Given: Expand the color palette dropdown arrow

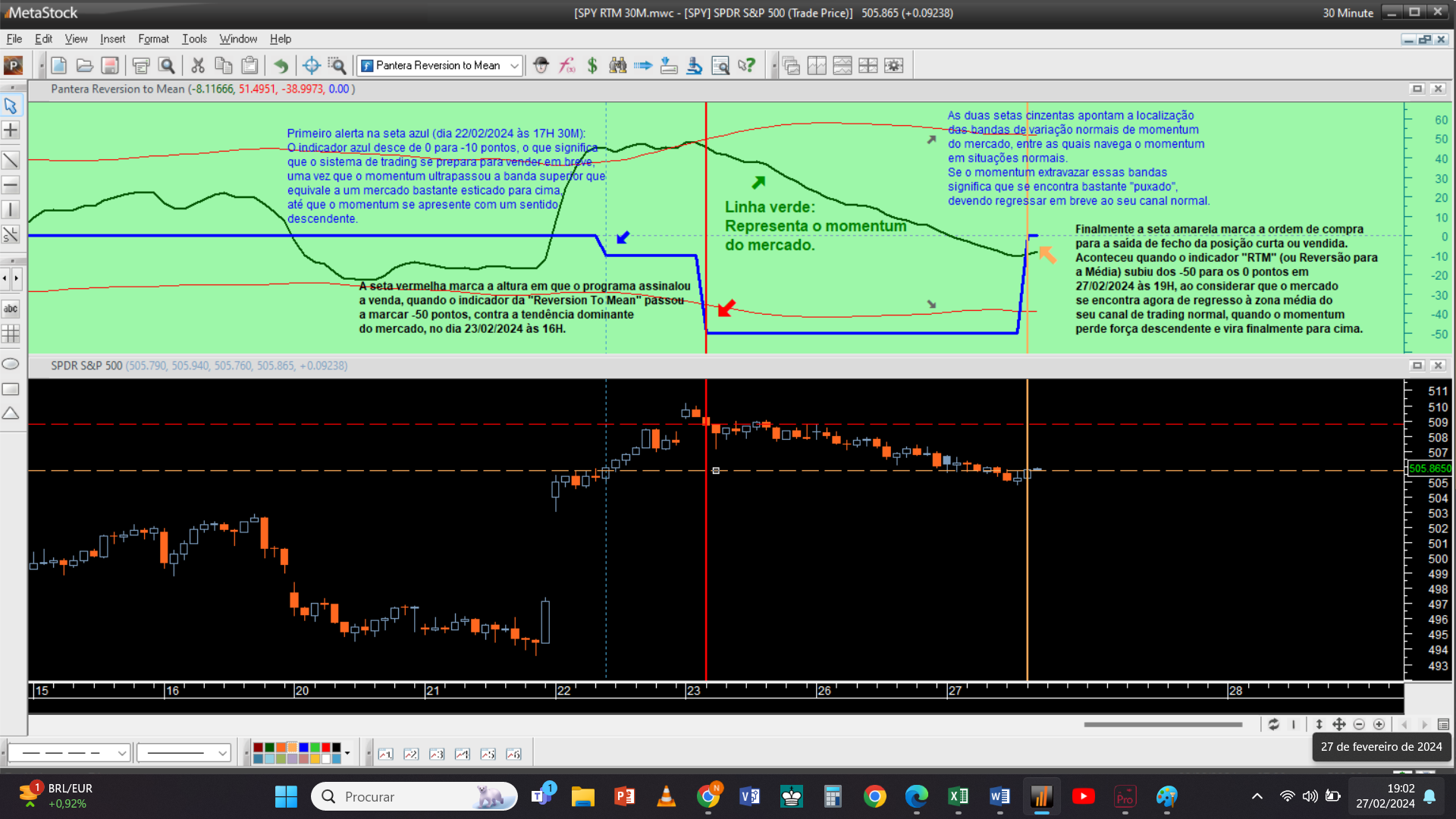Looking at the screenshot, I should point(347,753).
